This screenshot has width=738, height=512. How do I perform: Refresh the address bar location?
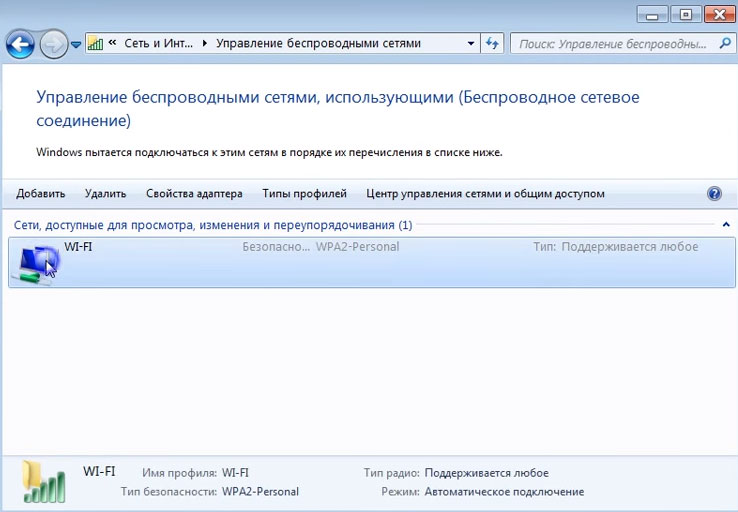point(492,43)
